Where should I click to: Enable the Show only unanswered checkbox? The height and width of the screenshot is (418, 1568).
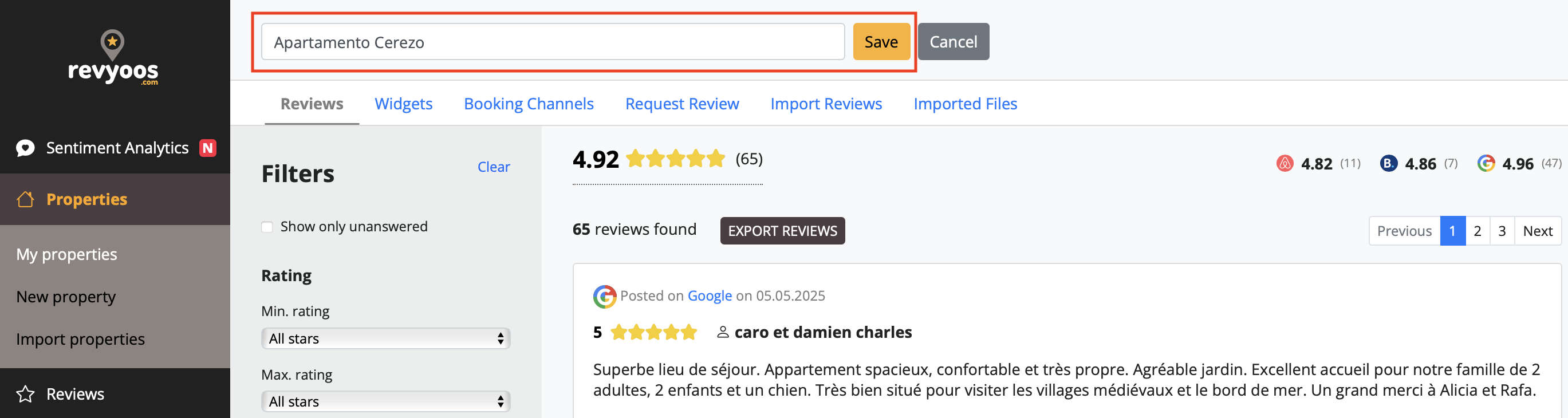point(267,227)
